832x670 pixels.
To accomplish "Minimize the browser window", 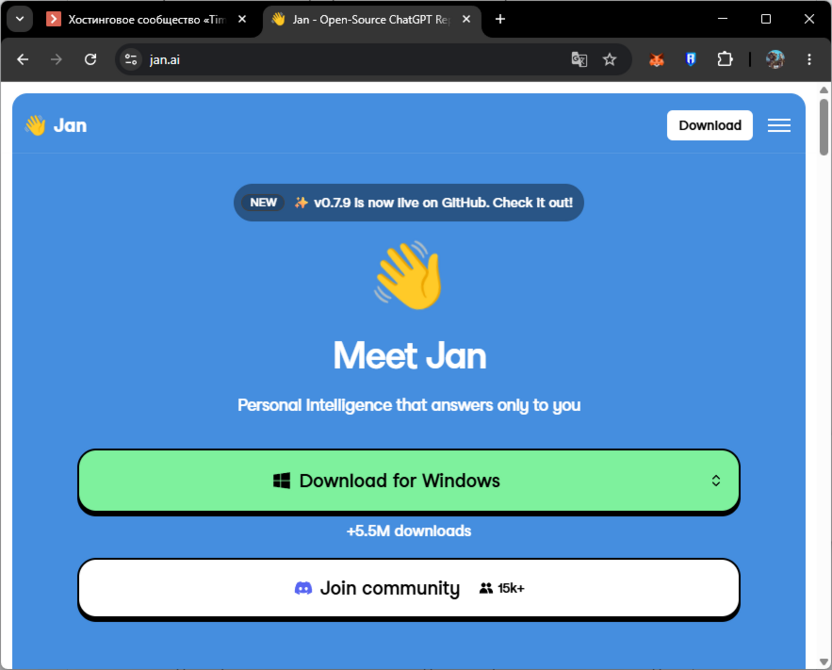I will [x=722, y=19].
